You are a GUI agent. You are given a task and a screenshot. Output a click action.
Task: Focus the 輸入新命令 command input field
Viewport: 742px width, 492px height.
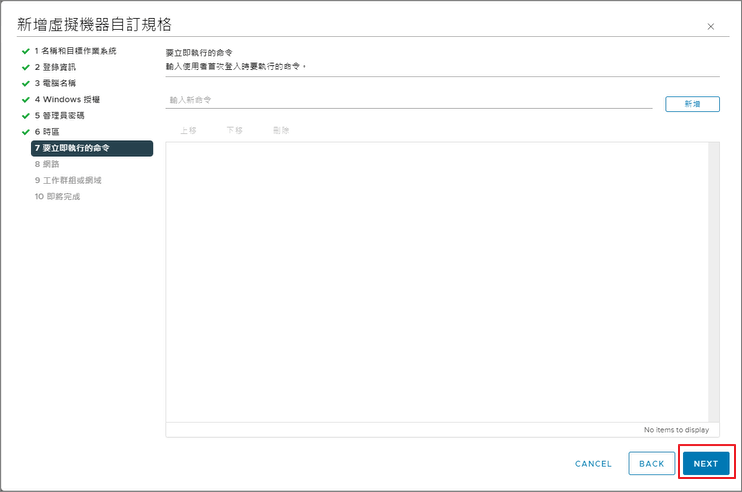409,100
